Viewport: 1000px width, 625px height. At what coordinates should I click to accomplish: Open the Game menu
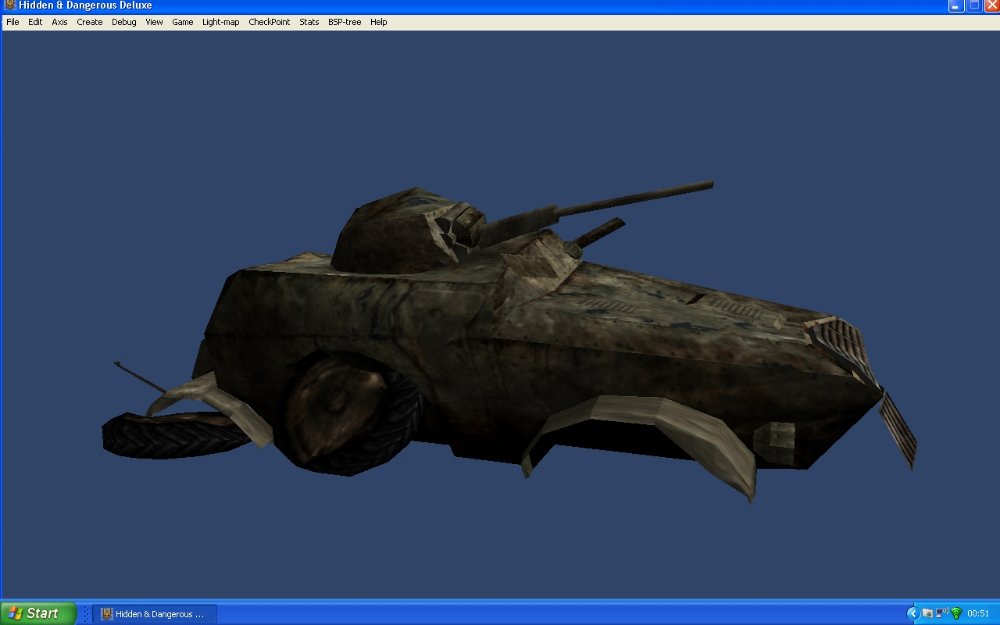[182, 22]
